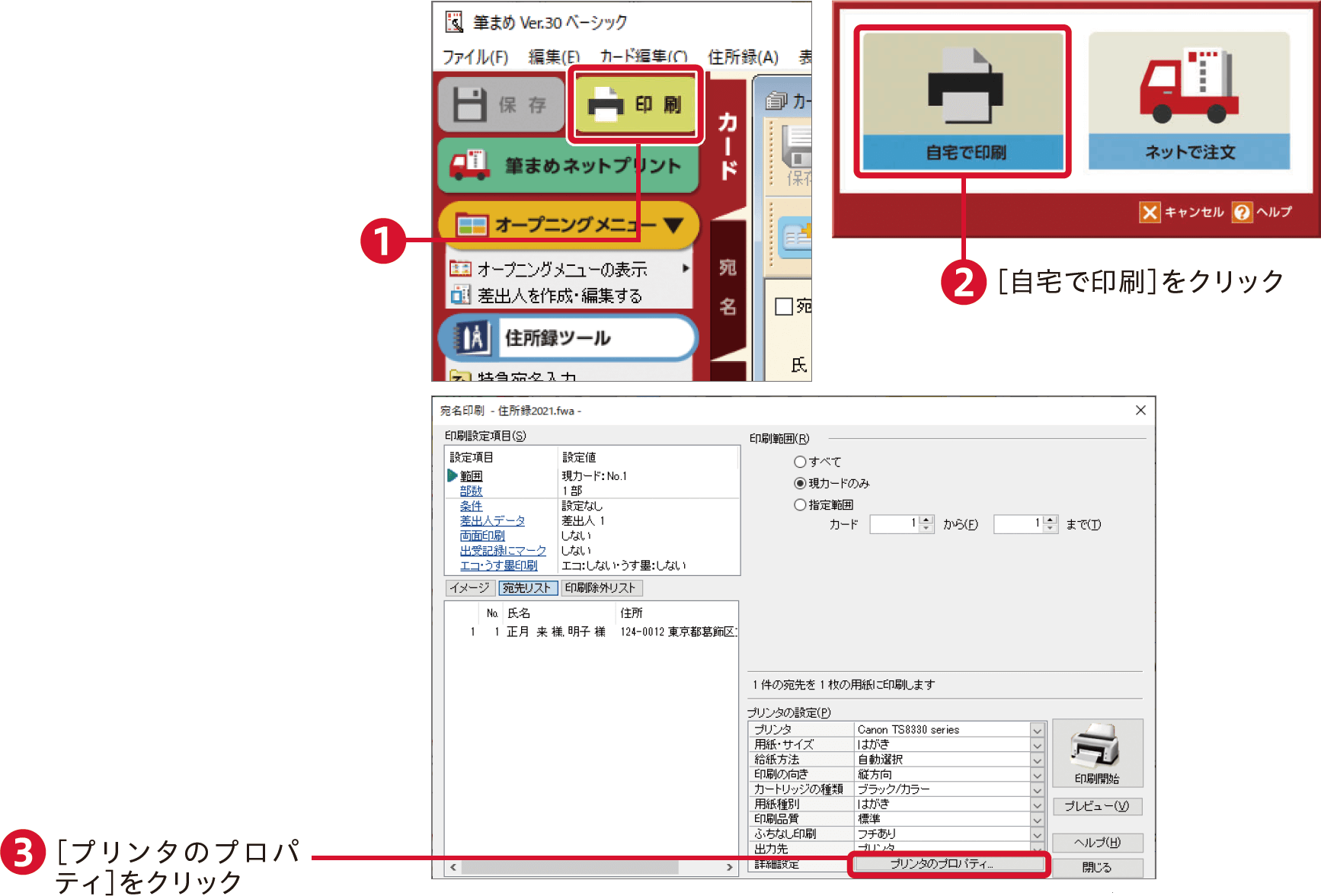Open 住所録ツール panel
The width and height of the screenshot is (1321, 896).
point(568,338)
